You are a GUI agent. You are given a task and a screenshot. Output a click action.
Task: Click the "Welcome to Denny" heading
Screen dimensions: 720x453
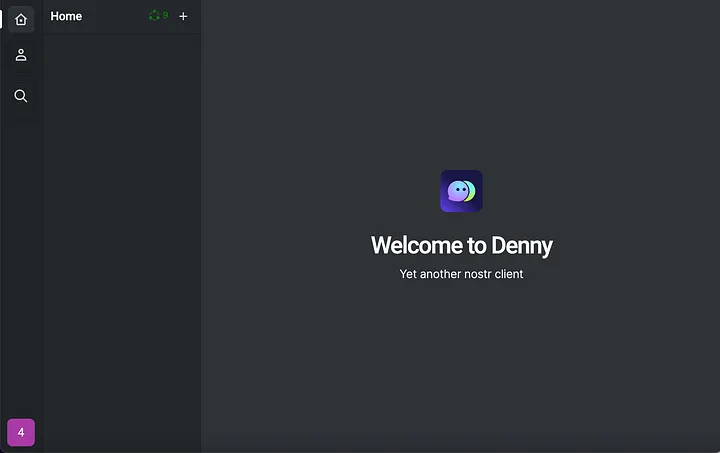pos(461,245)
